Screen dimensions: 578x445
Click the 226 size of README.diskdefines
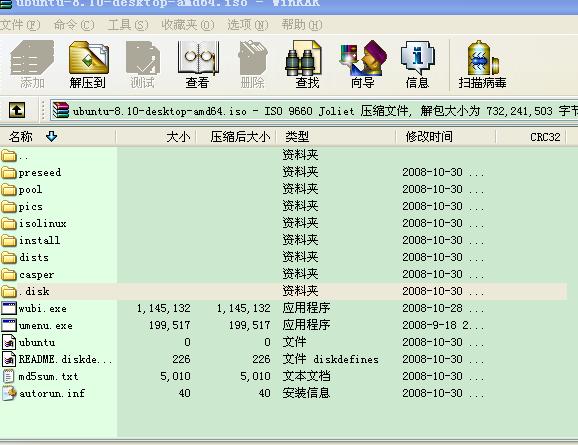[181, 359]
